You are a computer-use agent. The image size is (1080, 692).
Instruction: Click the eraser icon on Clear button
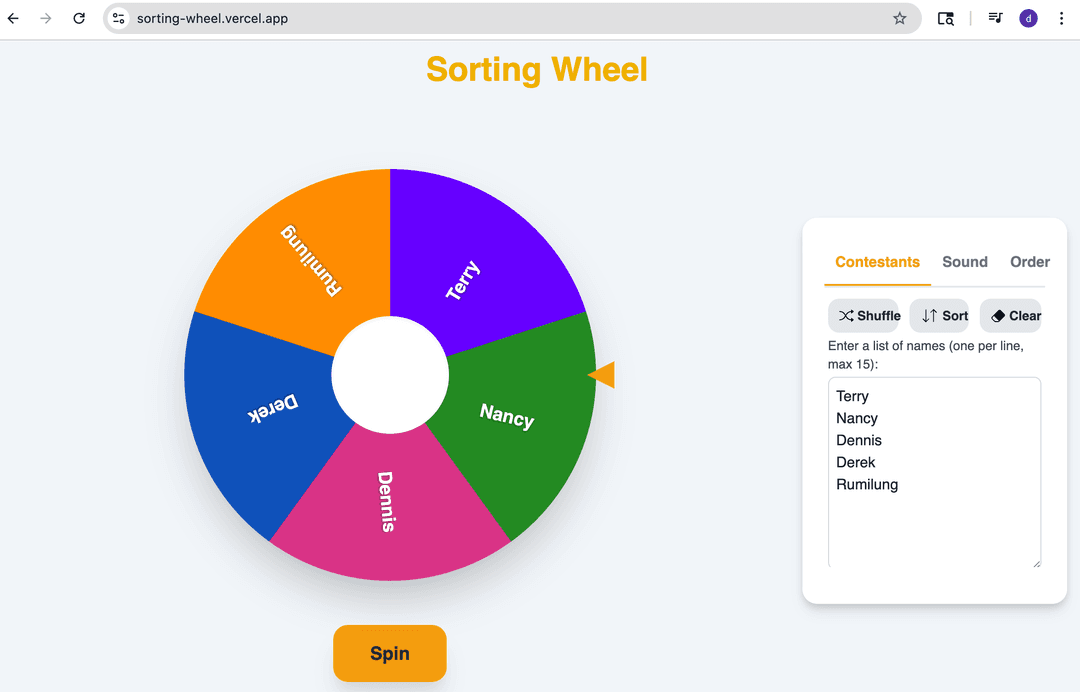(996, 315)
